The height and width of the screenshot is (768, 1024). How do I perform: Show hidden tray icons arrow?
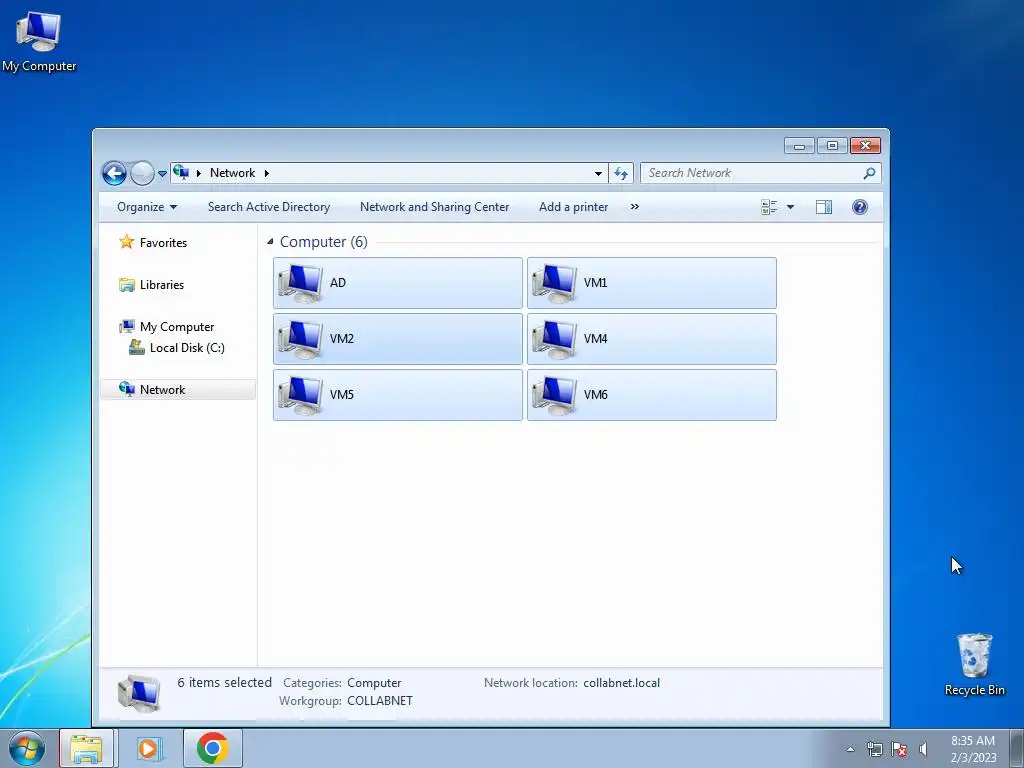pyautogui.click(x=850, y=749)
